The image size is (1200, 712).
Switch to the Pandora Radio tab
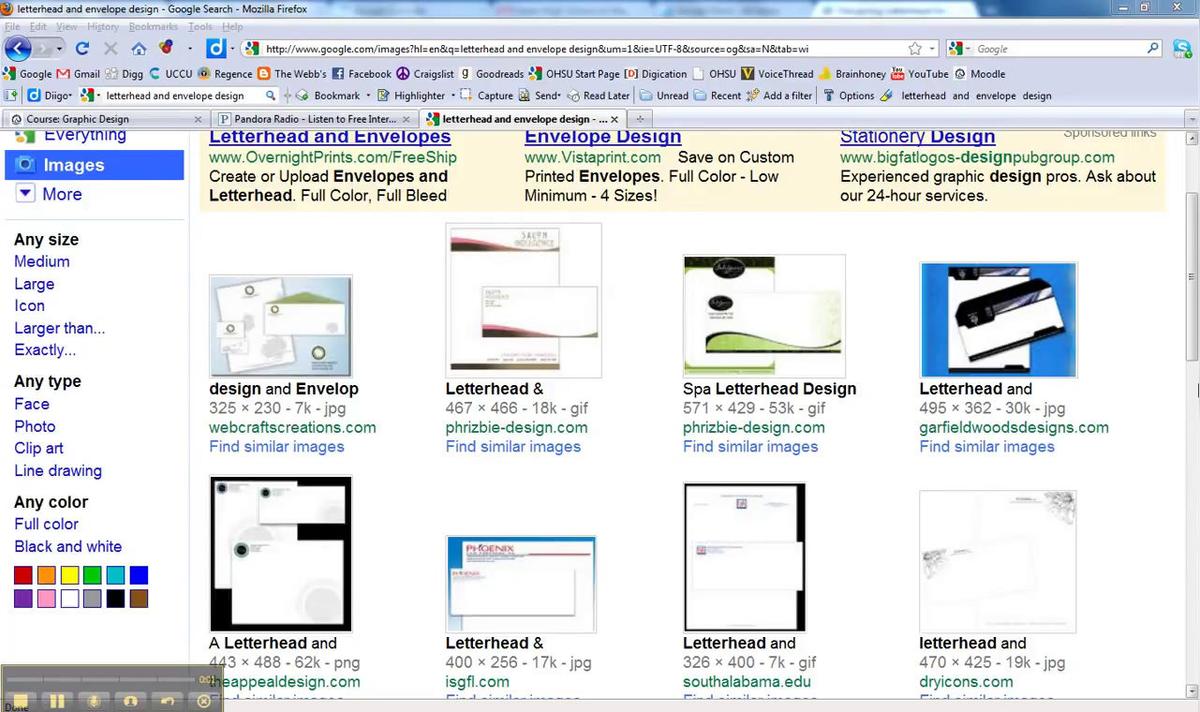point(315,119)
